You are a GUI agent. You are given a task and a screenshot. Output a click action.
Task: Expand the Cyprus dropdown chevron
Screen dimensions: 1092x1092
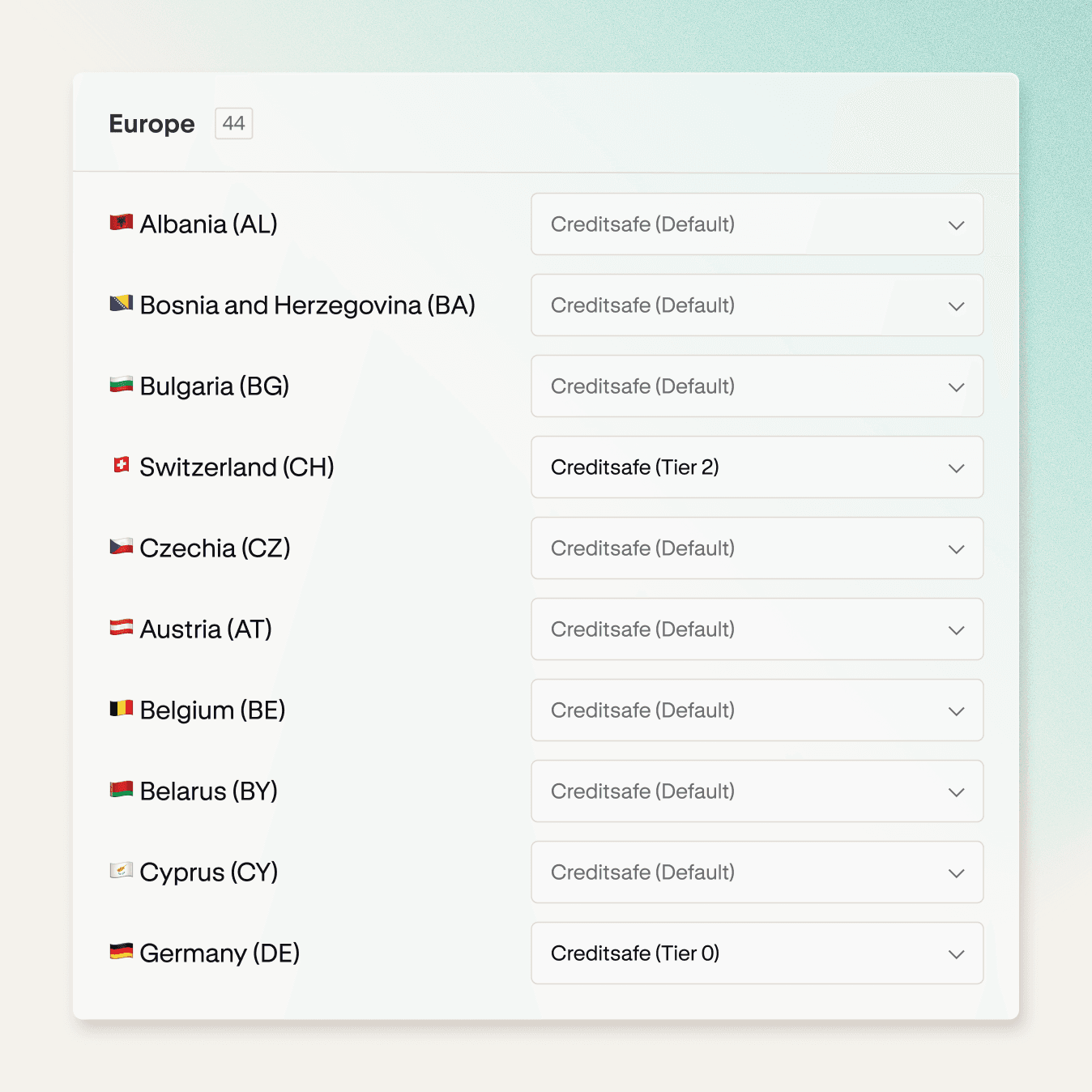956,873
